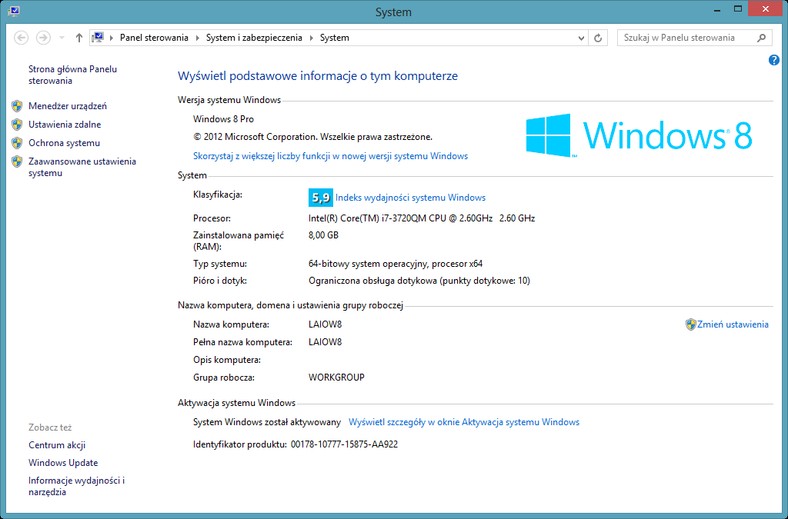Screen dimensions: 788x519
Task: Expand the recent locations dropdown arrow
Action: click(x=61, y=38)
